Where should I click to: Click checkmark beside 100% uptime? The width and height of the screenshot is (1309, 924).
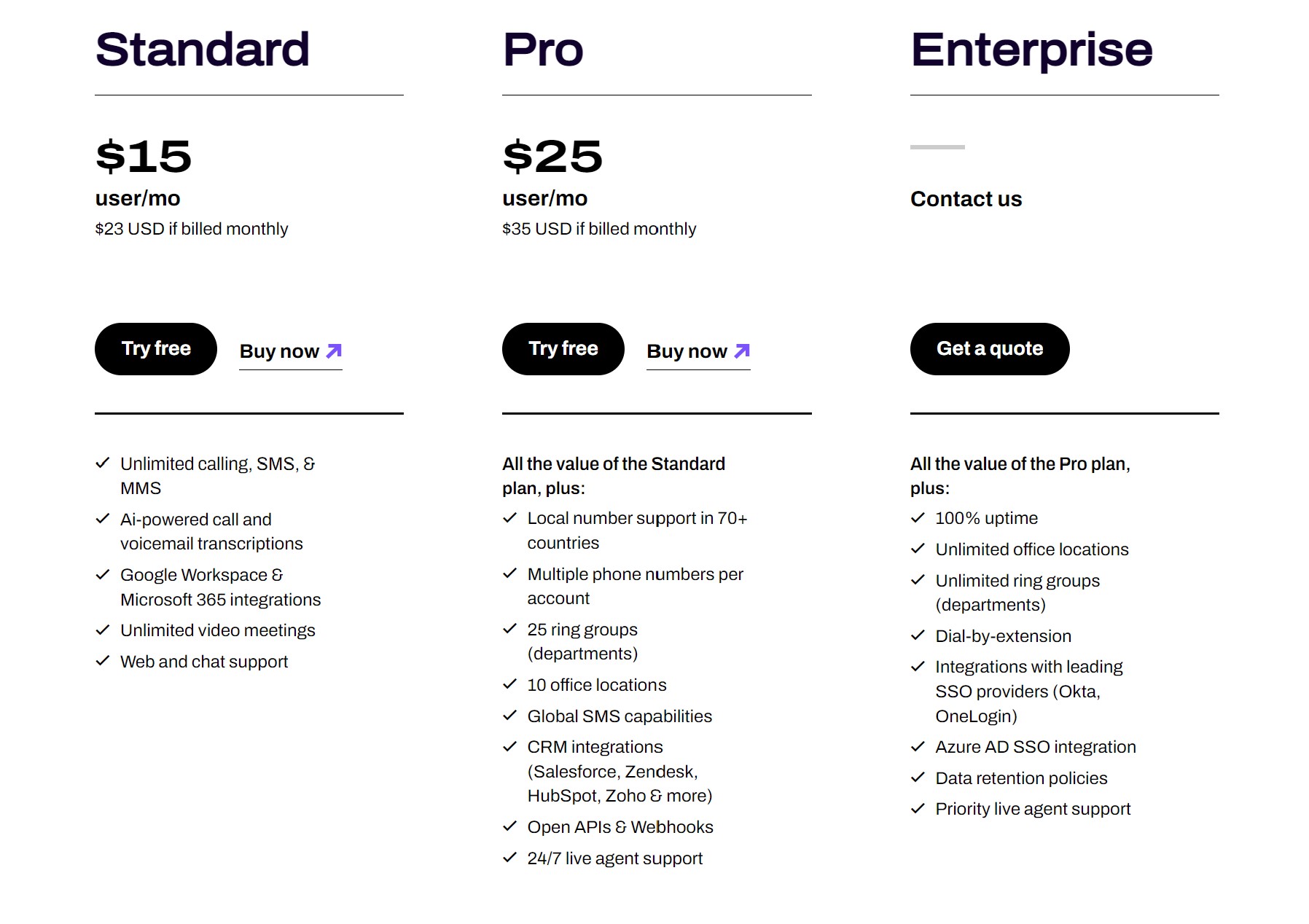coord(918,518)
